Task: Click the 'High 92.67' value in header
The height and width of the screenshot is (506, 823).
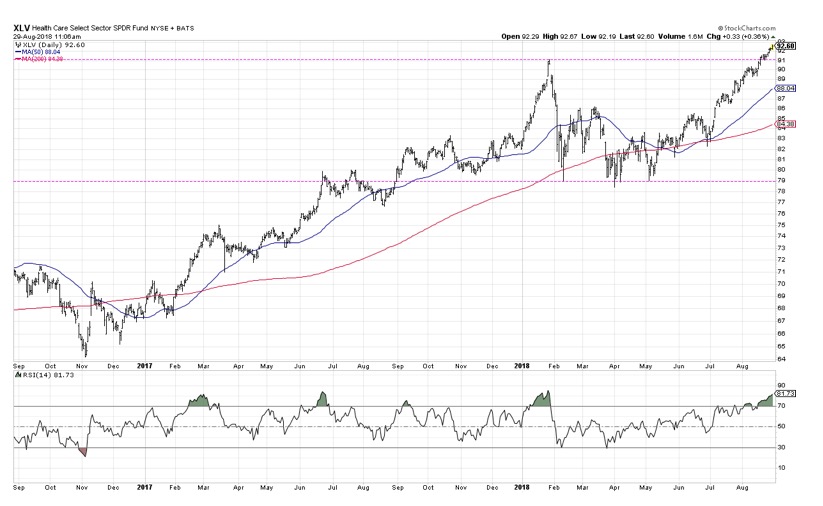Action: click(x=560, y=37)
